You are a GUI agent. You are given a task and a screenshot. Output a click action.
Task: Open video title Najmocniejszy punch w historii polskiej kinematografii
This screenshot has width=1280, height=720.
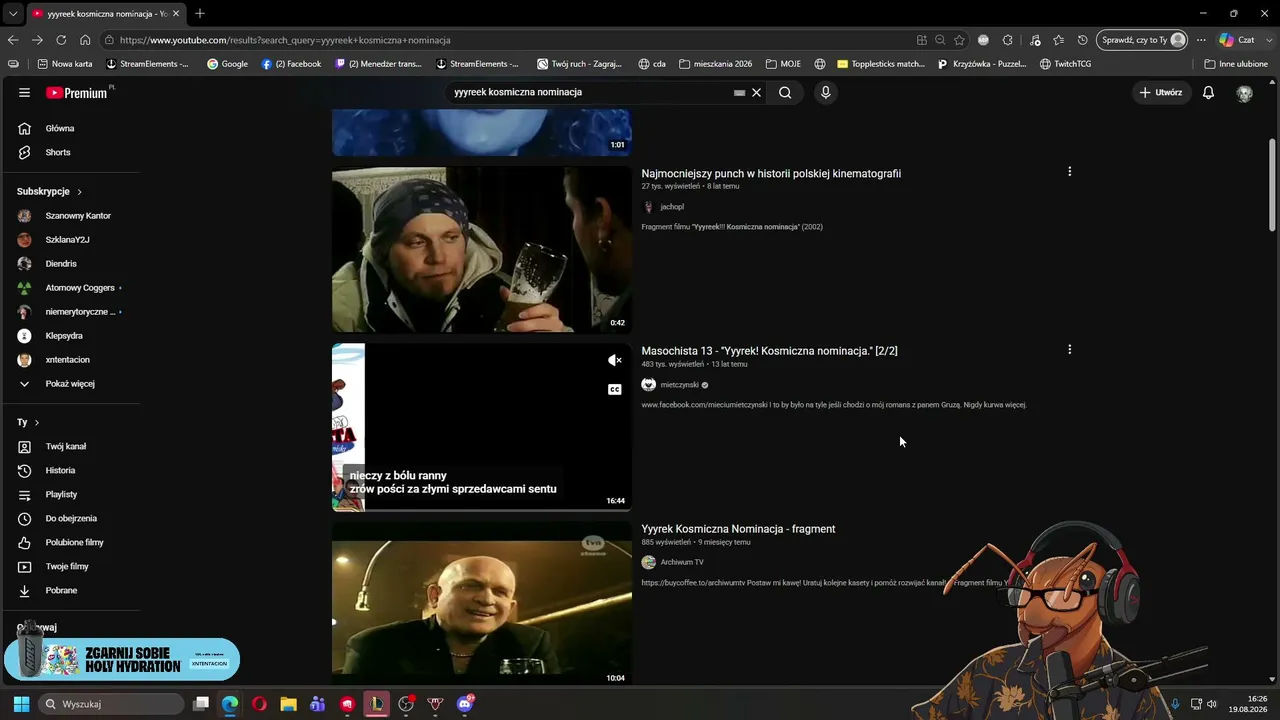click(x=771, y=174)
